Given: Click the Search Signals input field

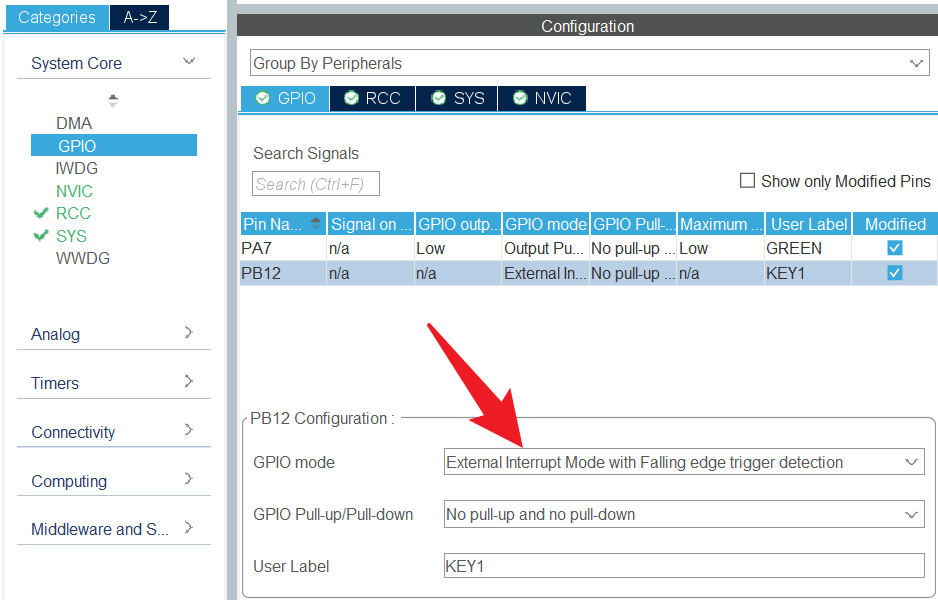Looking at the screenshot, I should (x=316, y=184).
